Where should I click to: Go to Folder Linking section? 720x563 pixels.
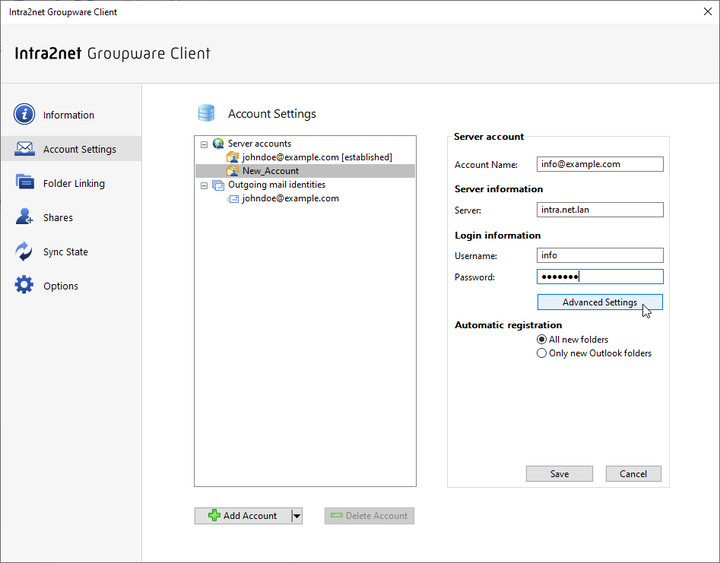[x=71, y=183]
